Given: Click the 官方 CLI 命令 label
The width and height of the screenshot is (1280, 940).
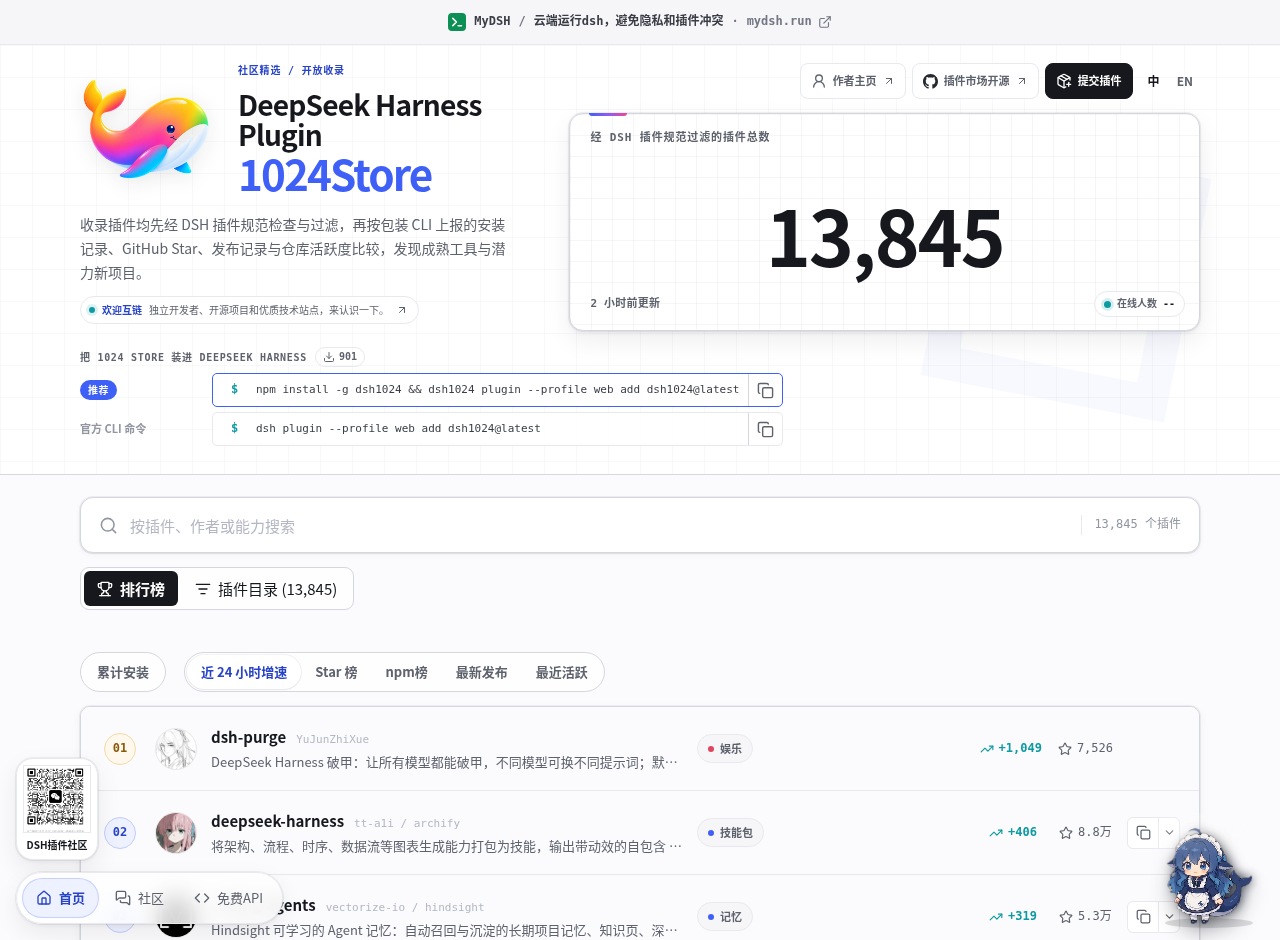Looking at the screenshot, I should click(x=113, y=429).
